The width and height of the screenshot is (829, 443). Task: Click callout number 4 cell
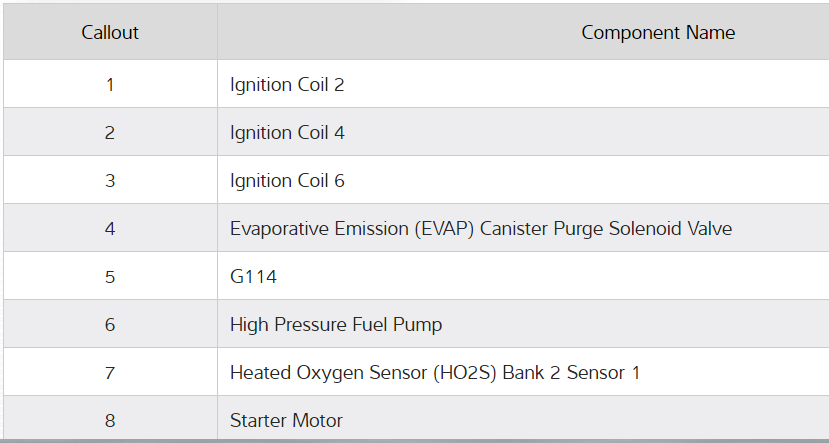tap(110, 229)
